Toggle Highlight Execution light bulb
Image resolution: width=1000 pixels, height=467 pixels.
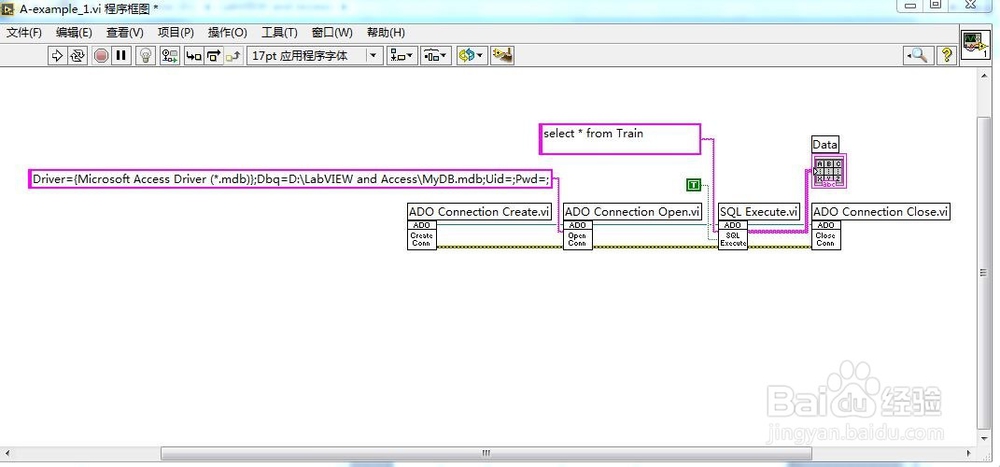147,56
